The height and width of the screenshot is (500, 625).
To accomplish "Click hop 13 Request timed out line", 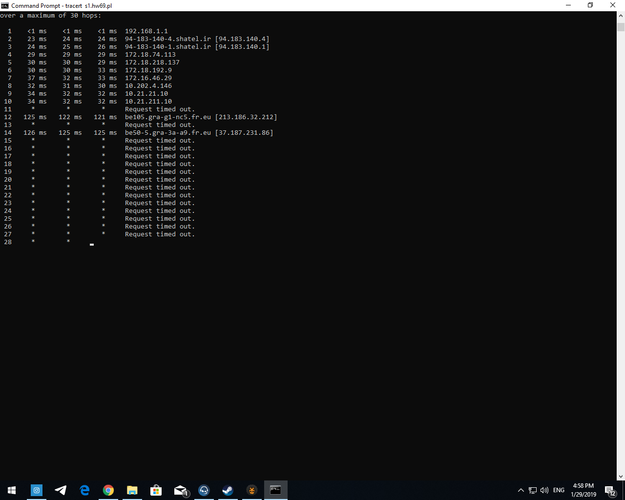I will [x=160, y=125].
